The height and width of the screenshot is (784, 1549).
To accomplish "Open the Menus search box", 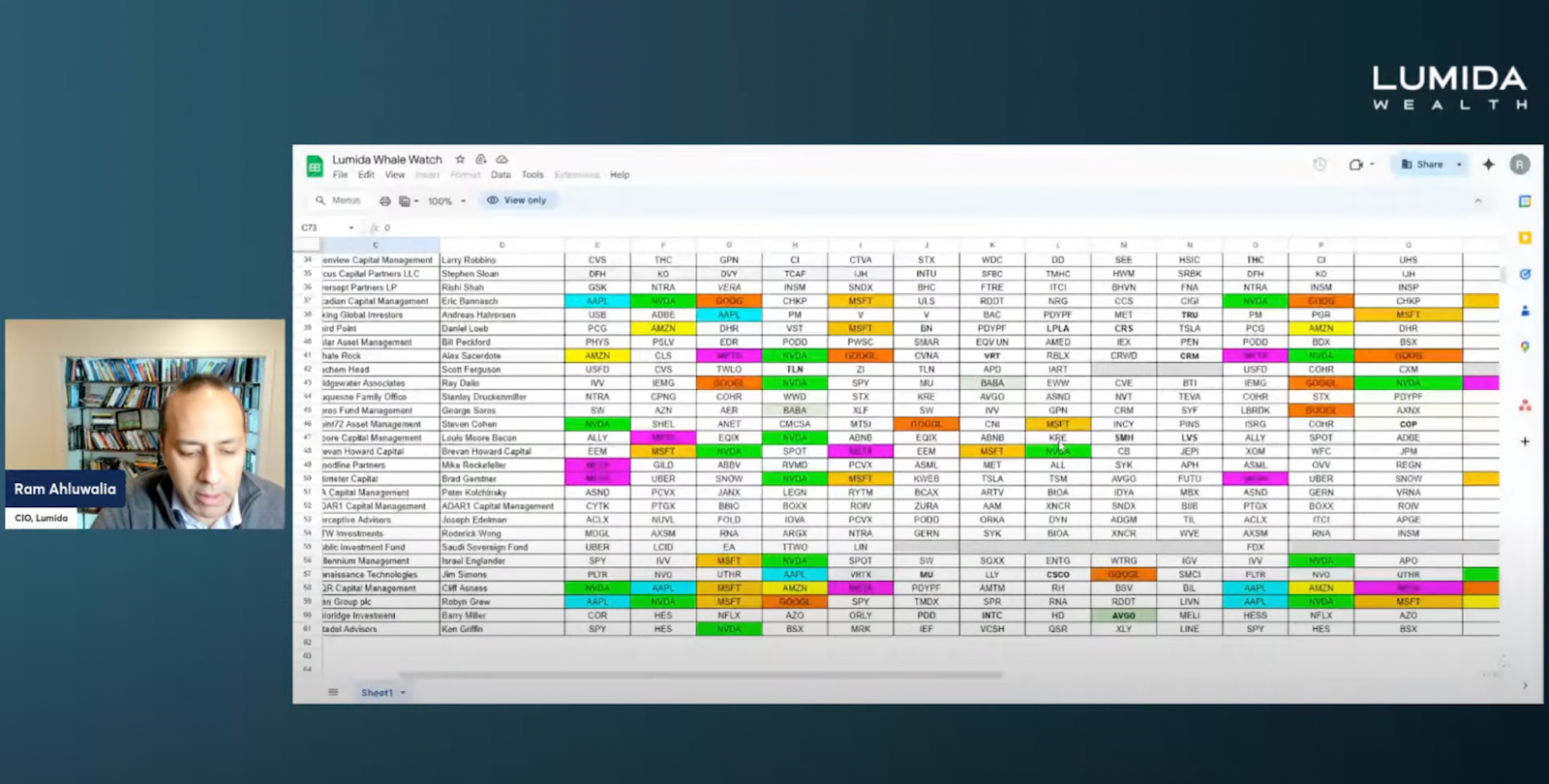I will 338,200.
